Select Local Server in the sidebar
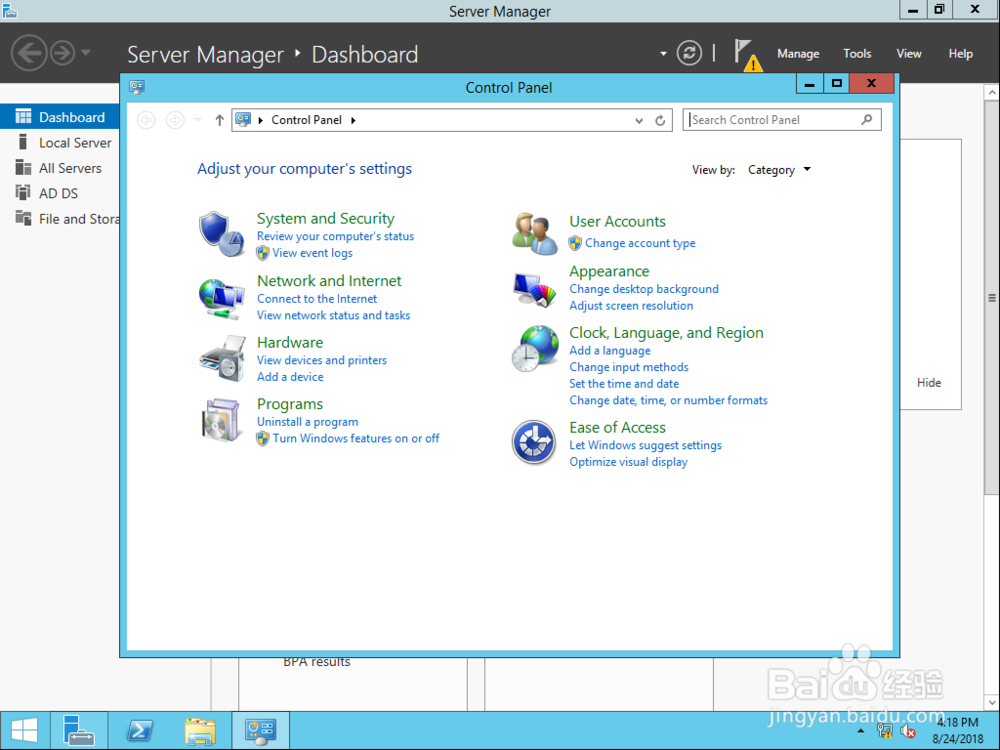This screenshot has width=1000, height=750. (60, 142)
